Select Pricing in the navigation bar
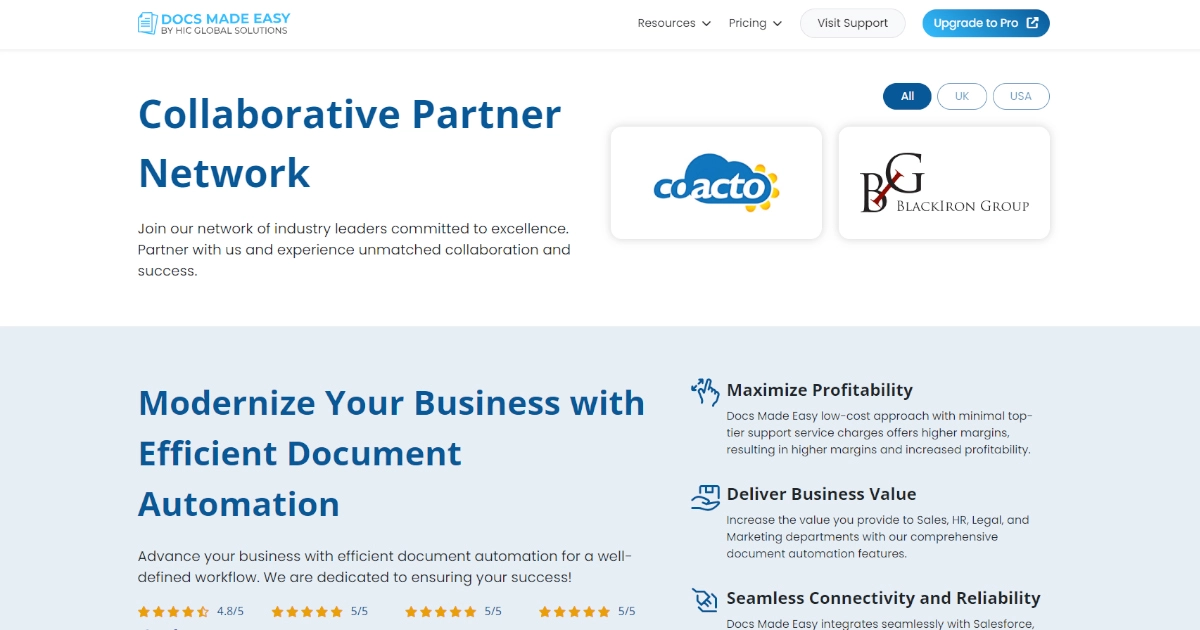1200x630 pixels. click(748, 22)
